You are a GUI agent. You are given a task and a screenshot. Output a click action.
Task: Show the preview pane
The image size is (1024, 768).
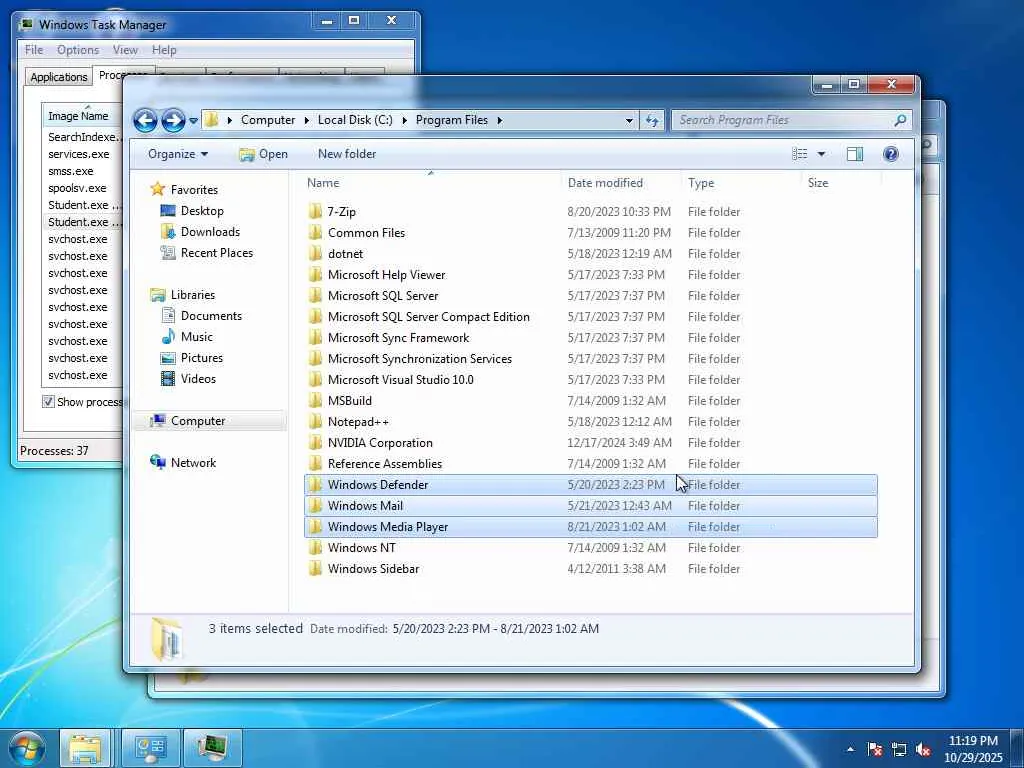(854, 154)
